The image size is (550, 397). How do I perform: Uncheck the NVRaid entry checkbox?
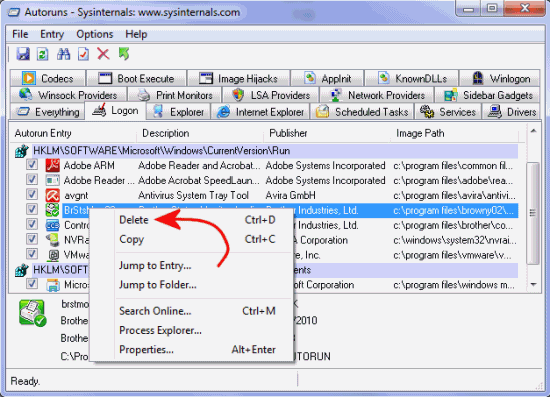[x=32, y=239]
